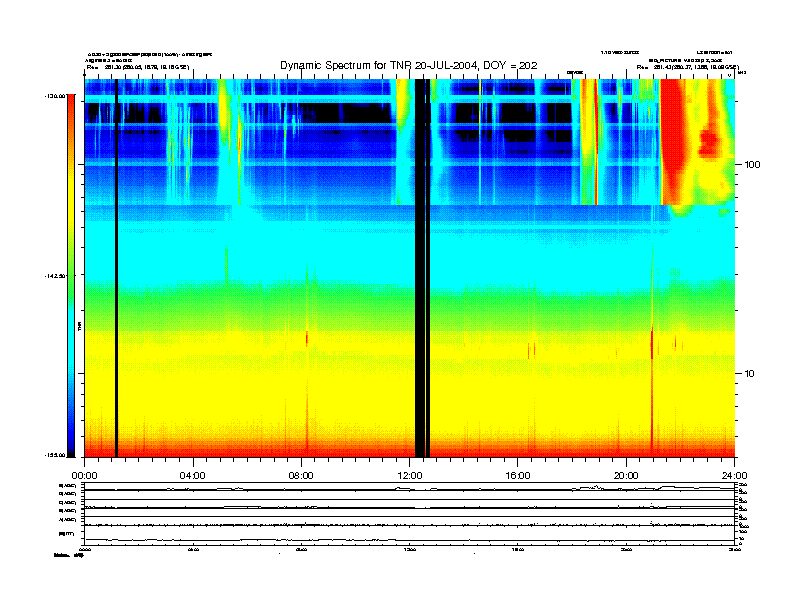The image size is (792, 612).
Task: Click the narrow red streak before 19:00 at top
Action: [x=596, y=141]
